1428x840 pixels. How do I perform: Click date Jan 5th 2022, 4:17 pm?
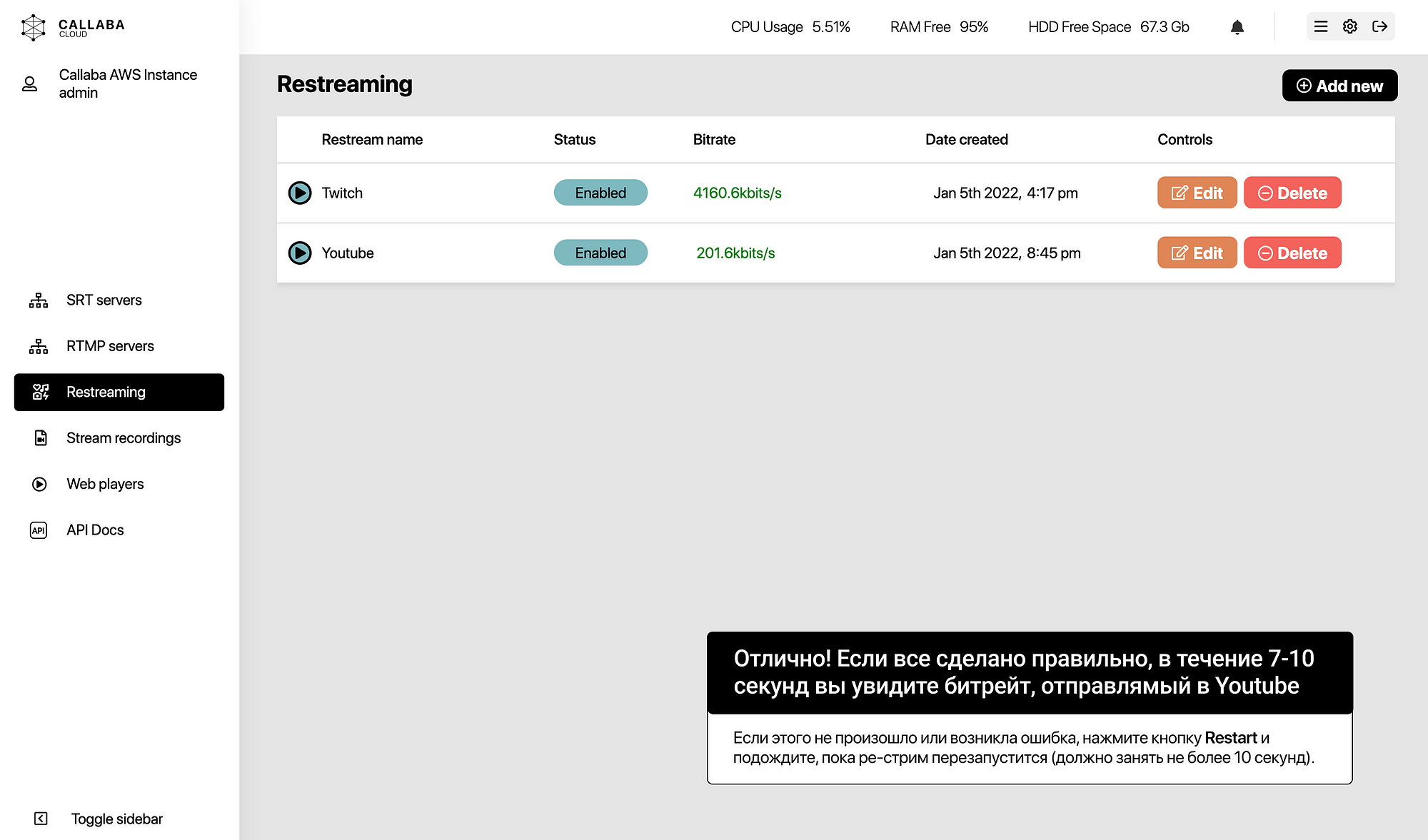click(x=1005, y=193)
